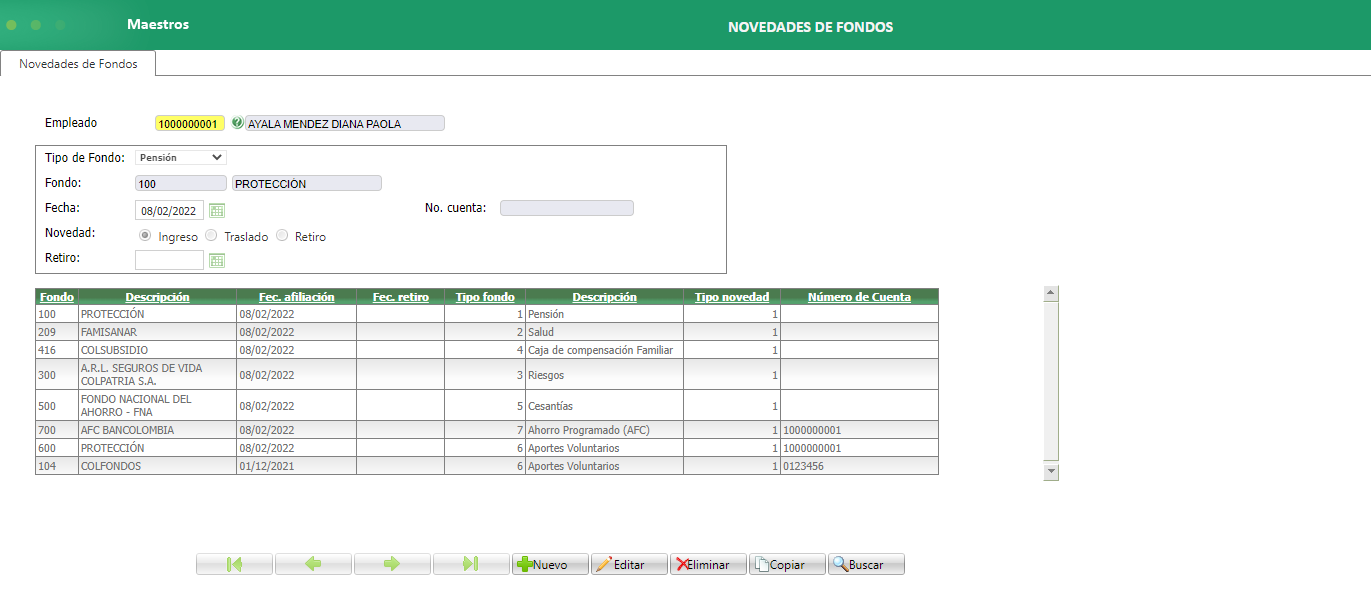
Task: Click the help icon beside the Empleado field
Action: click(236, 122)
